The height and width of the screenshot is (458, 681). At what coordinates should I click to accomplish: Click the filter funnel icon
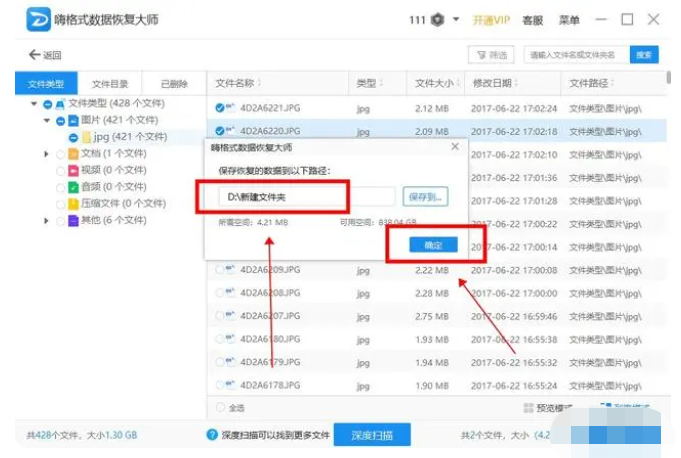(x=481, y=55)
